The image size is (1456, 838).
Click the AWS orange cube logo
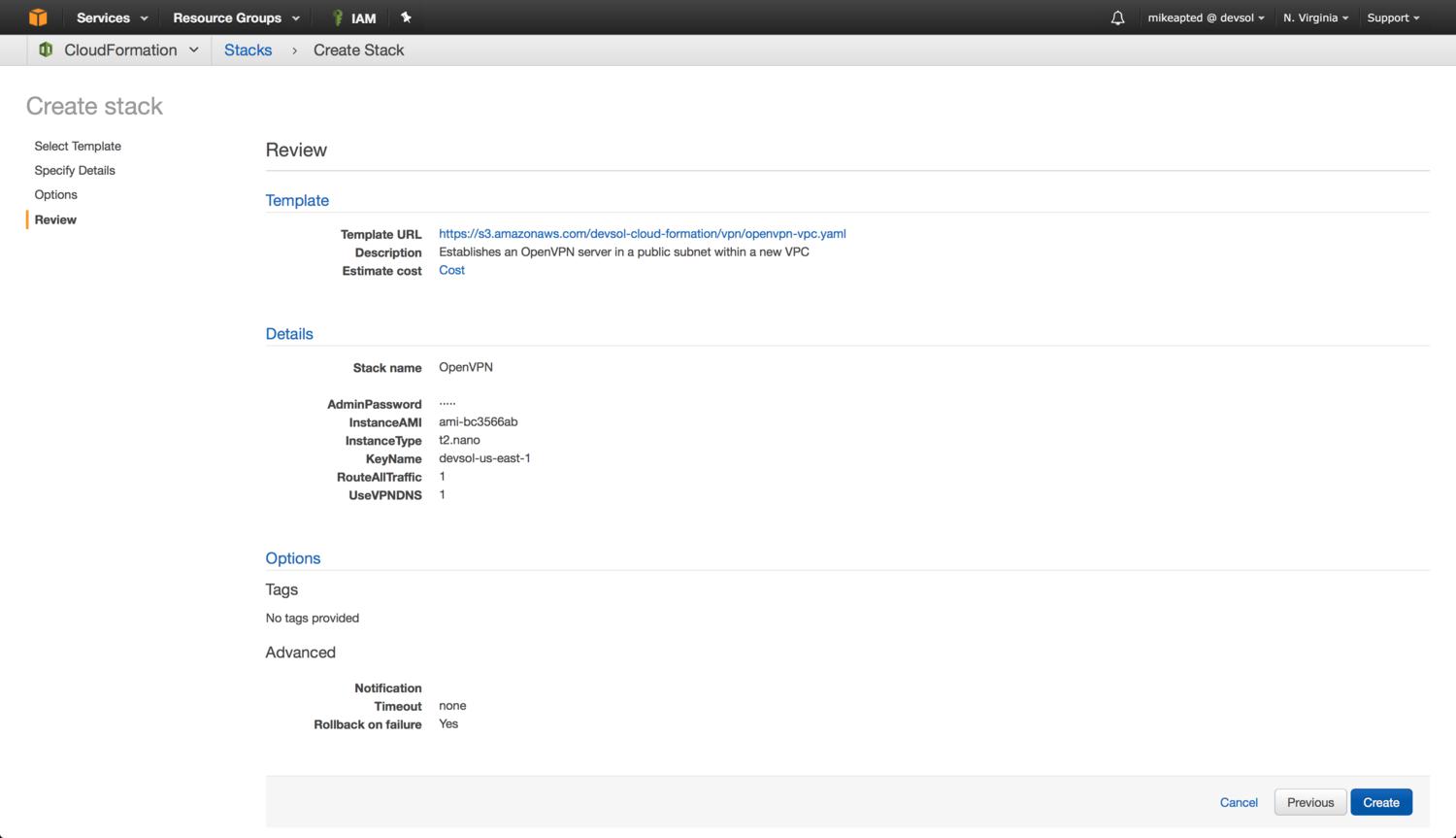tap(38, 17)
